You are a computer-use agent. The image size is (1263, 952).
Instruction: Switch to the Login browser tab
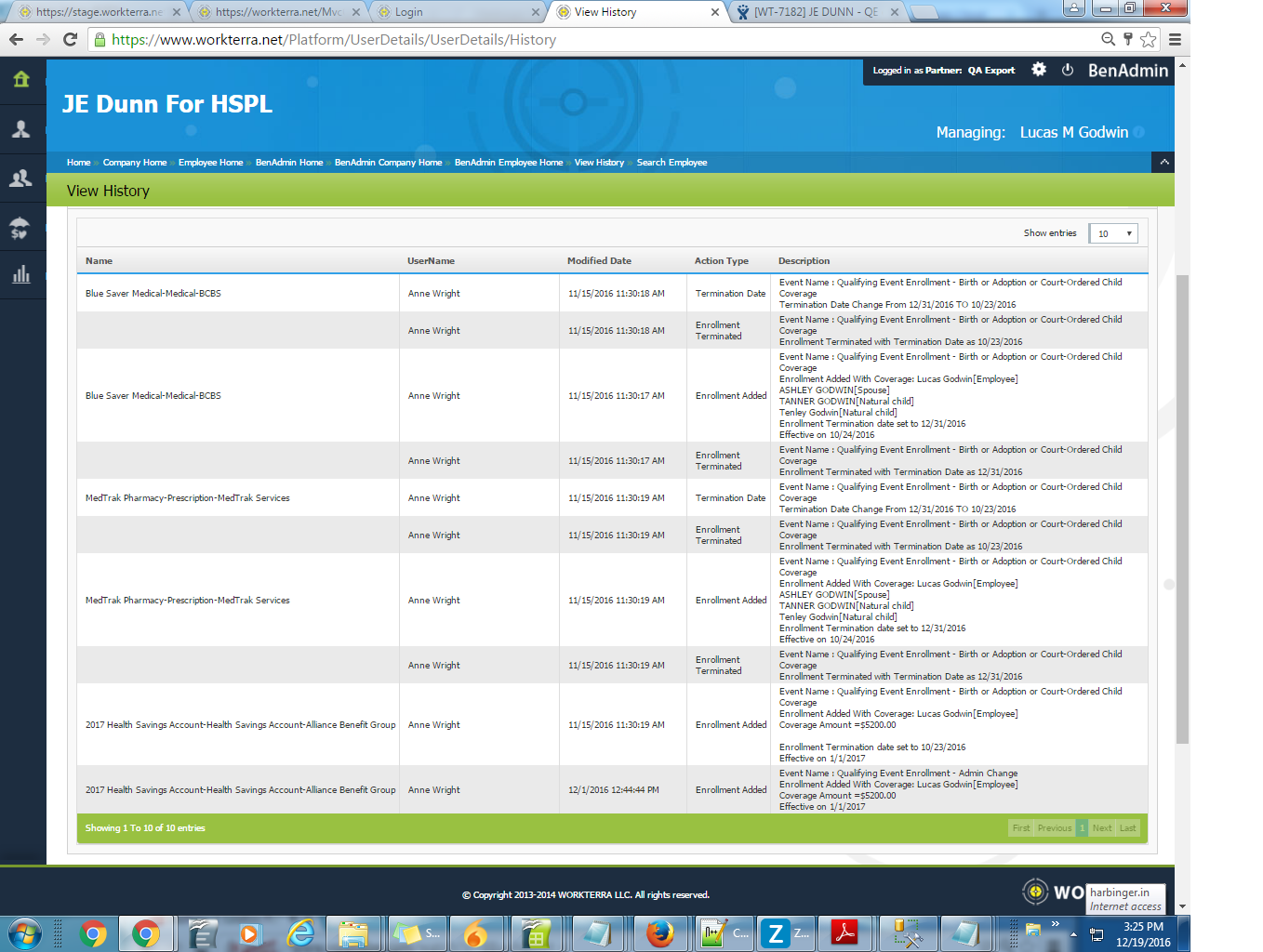click(x=456, y=12)
